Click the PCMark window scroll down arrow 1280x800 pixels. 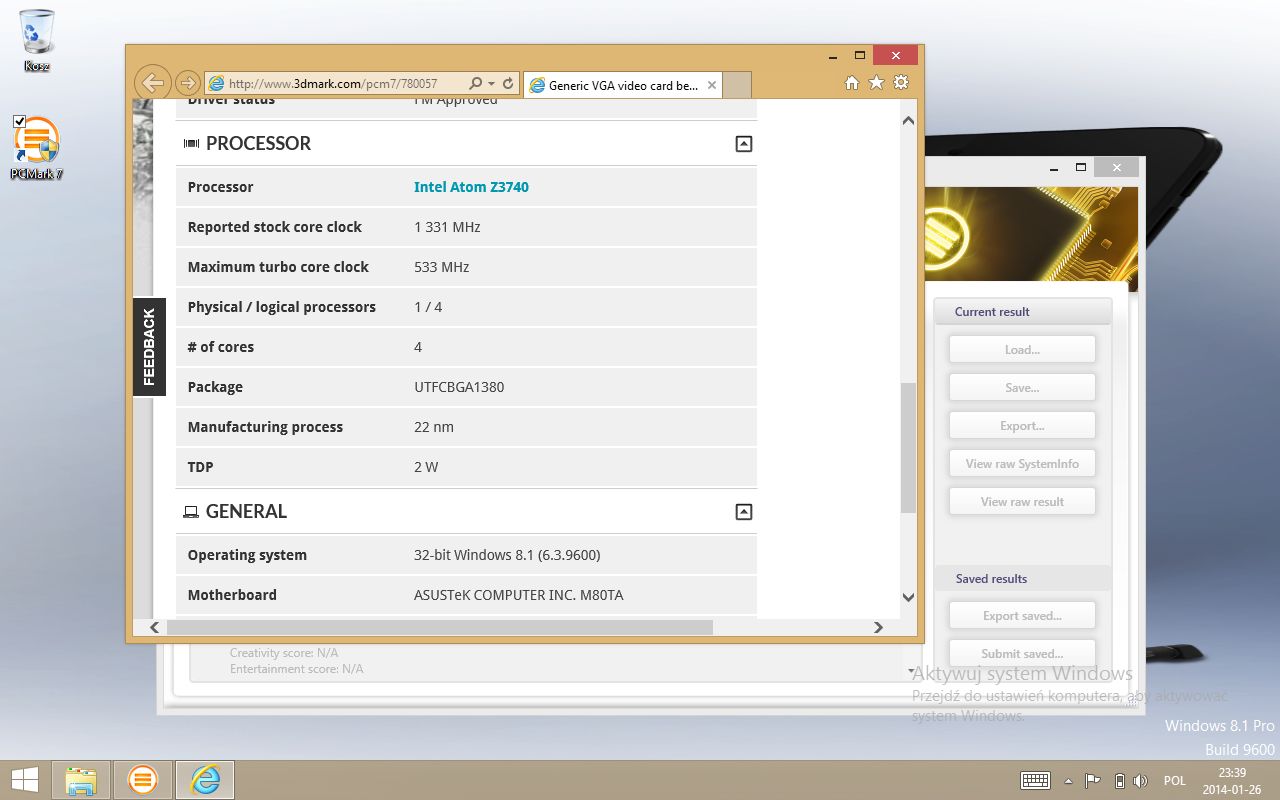coord(913,672)
